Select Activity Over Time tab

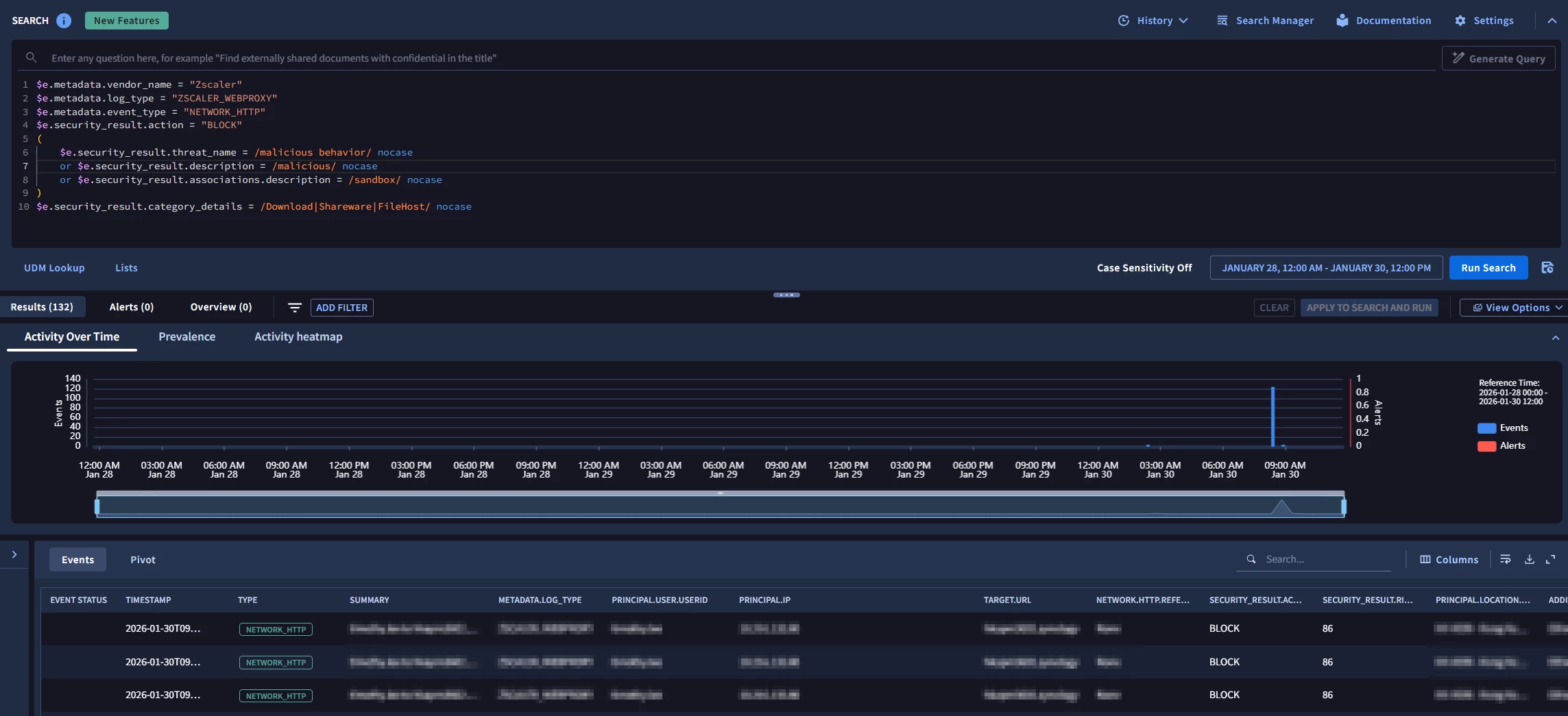pos(72,337)
